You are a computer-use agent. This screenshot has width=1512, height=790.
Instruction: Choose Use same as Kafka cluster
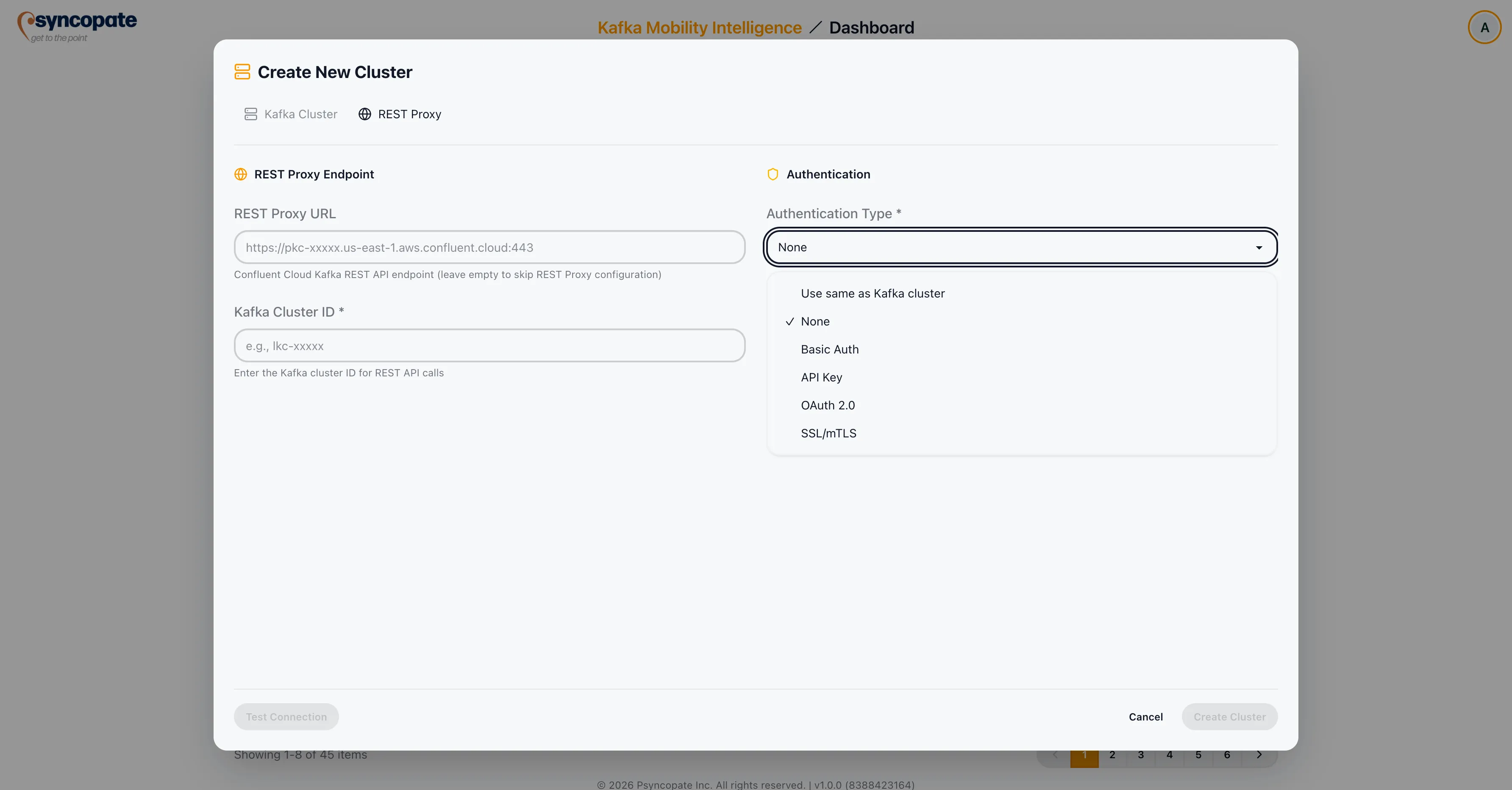[x=872, y=293]
